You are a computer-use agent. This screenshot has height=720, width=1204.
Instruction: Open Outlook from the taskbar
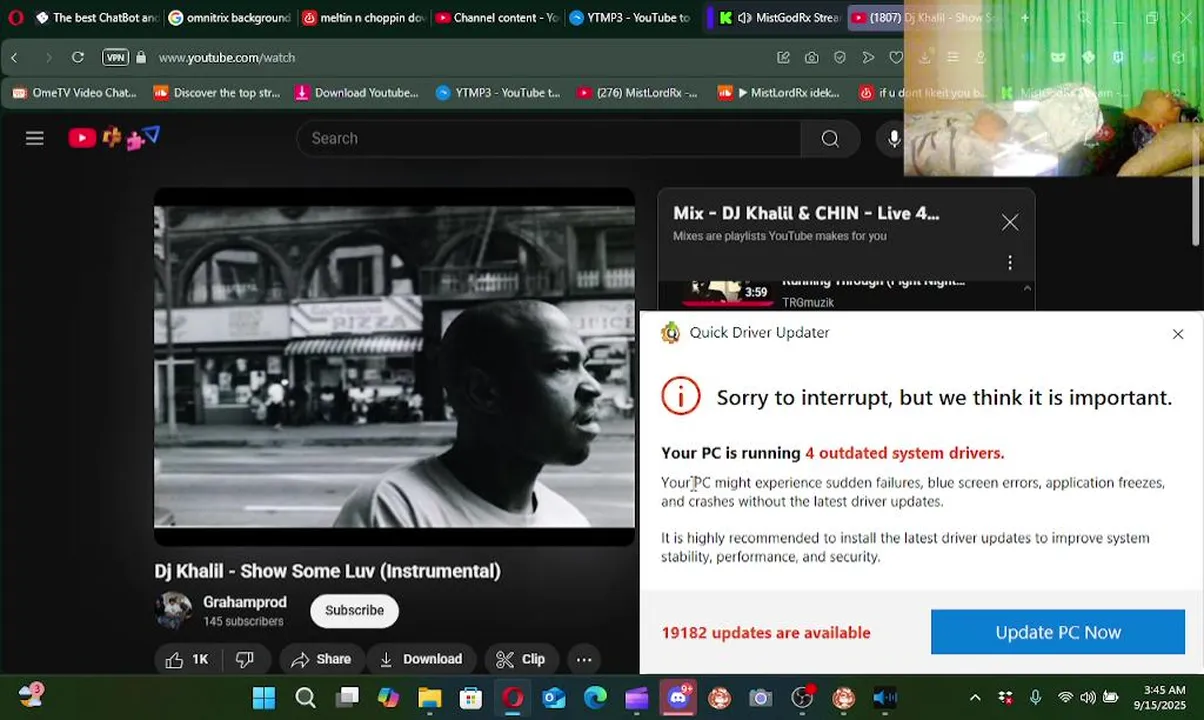554,697
